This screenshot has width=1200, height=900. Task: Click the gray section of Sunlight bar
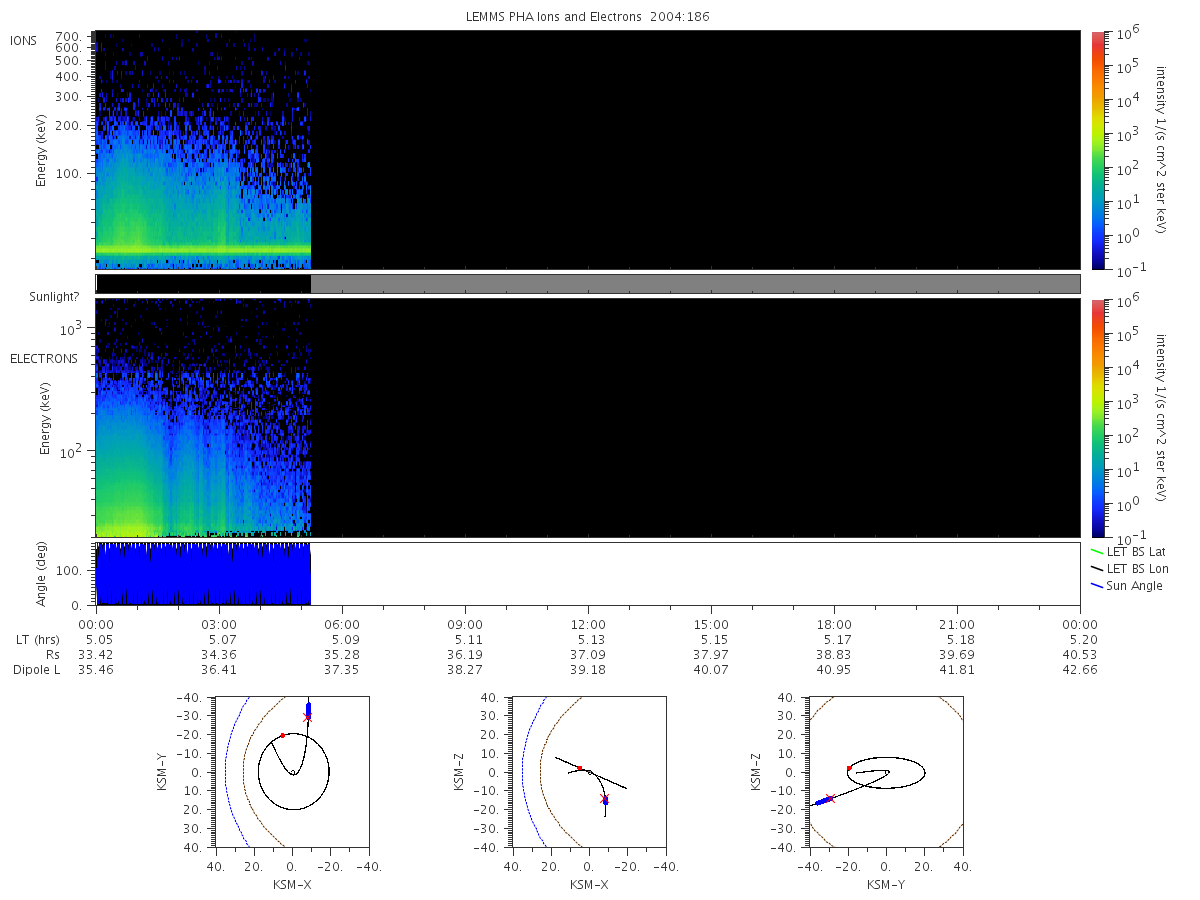[x=696, y=284]
